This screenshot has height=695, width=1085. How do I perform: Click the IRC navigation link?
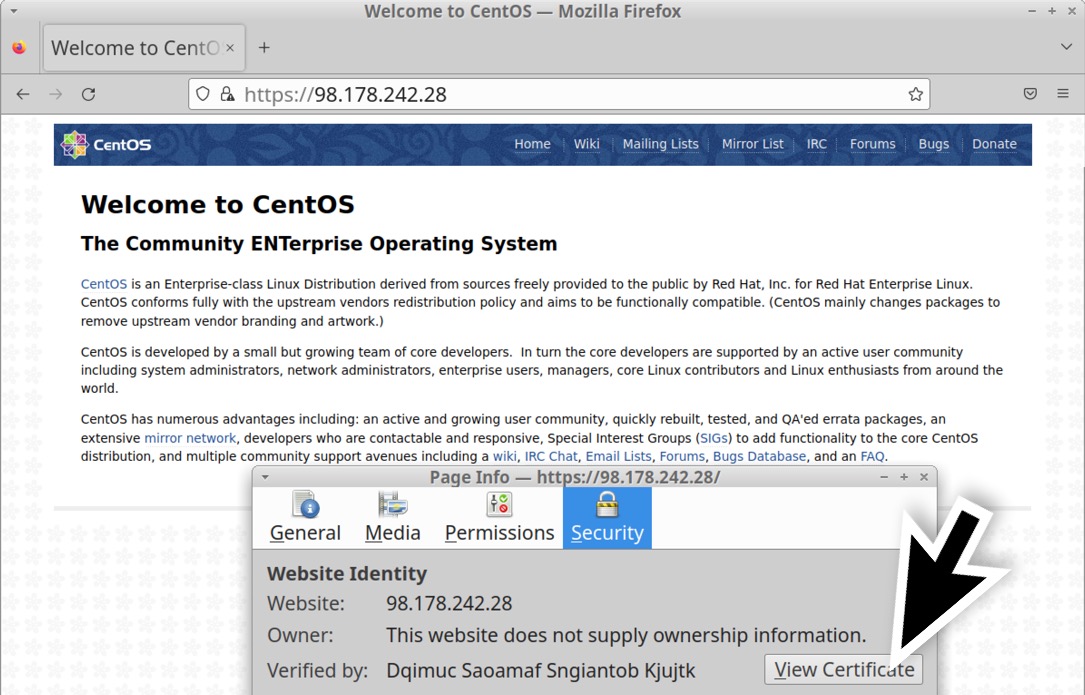[x=817, y=144]
